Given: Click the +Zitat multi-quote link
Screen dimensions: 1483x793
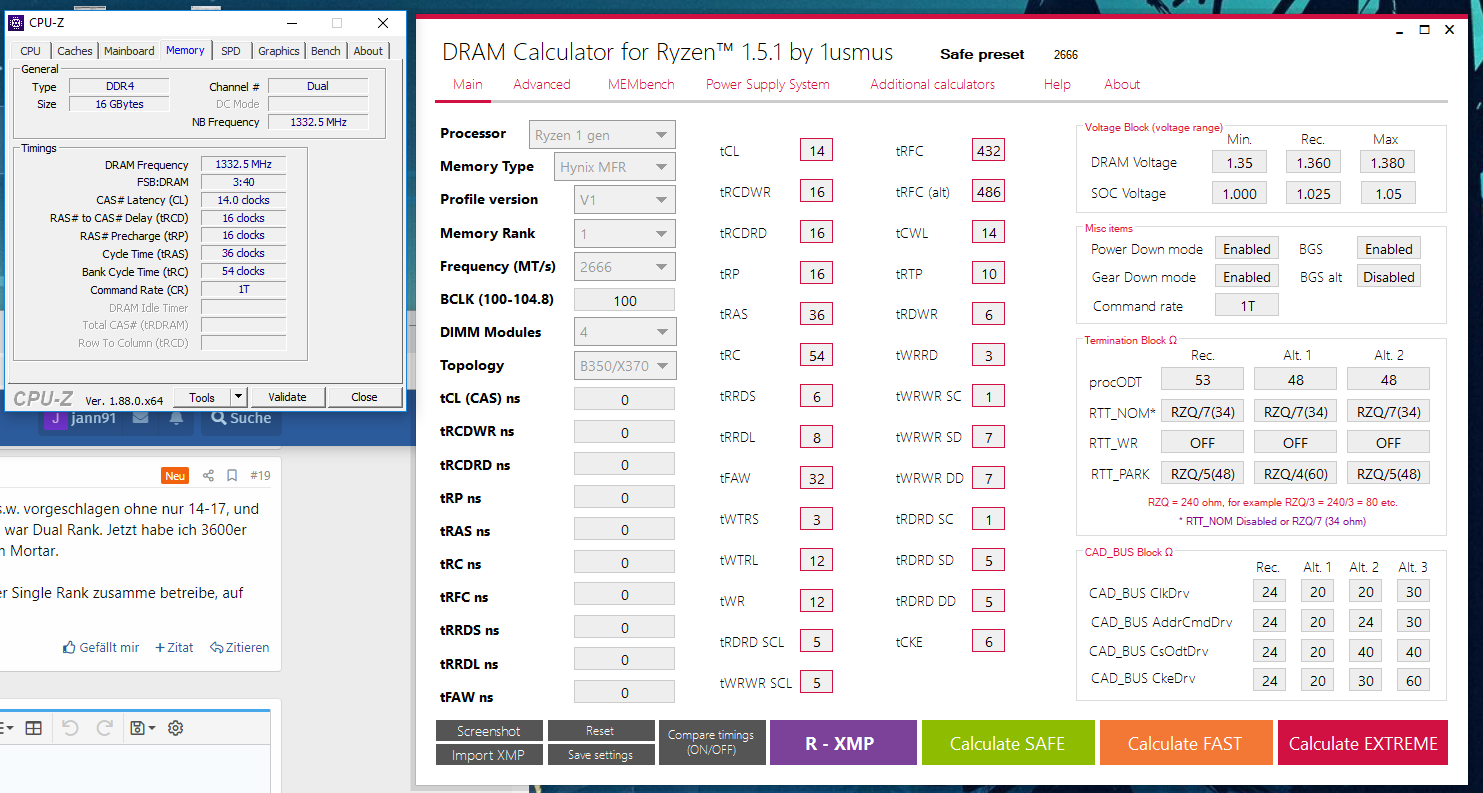Looking at the screenshot, I should [174, 647].
